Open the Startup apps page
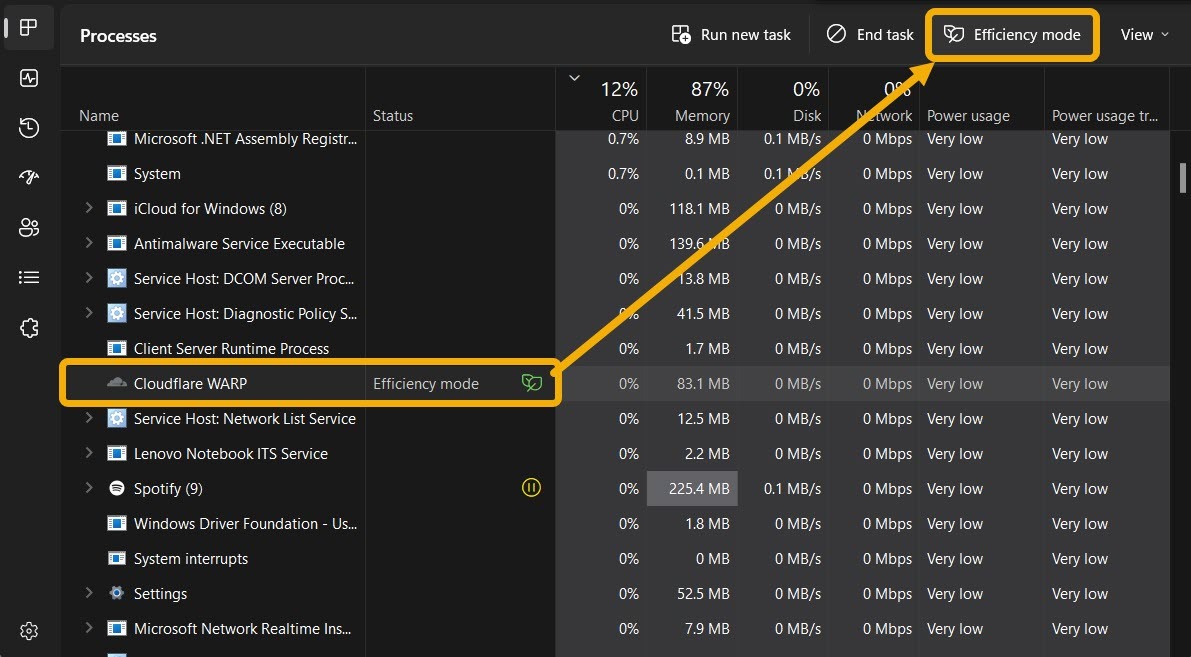Image resolution: width=1191 pixels, height=657 pixels. tap(28, 178)
